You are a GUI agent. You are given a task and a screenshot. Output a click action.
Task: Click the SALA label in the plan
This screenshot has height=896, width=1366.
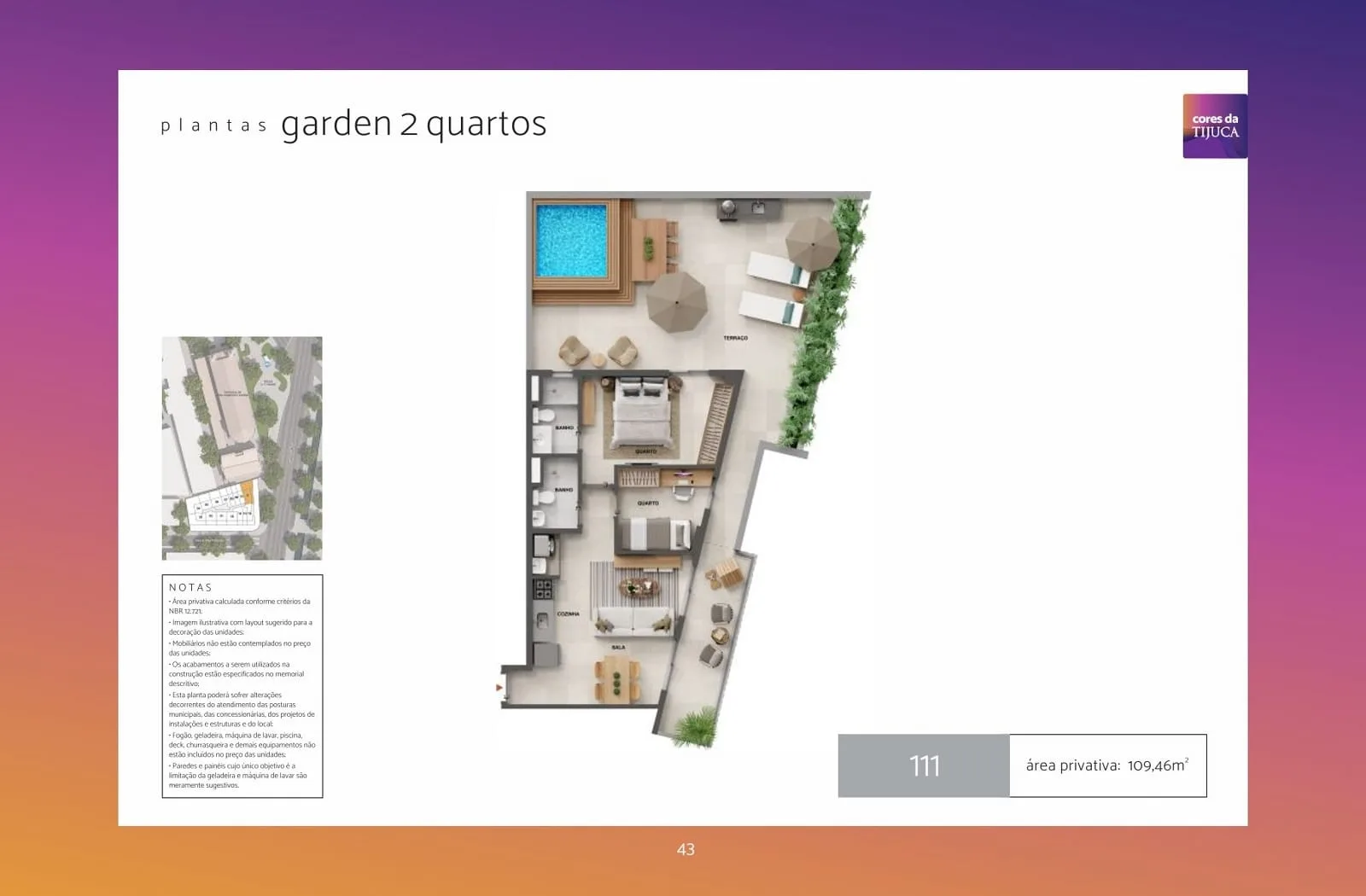[618, 647]
